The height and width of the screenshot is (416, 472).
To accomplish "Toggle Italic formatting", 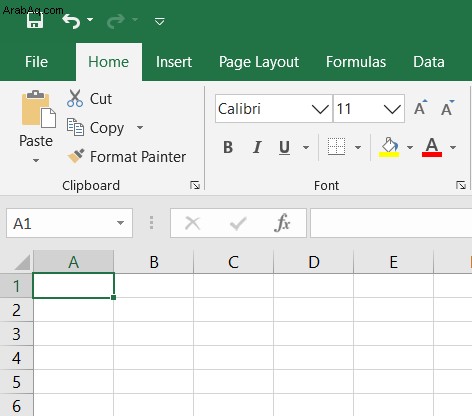I will point(257,147).
